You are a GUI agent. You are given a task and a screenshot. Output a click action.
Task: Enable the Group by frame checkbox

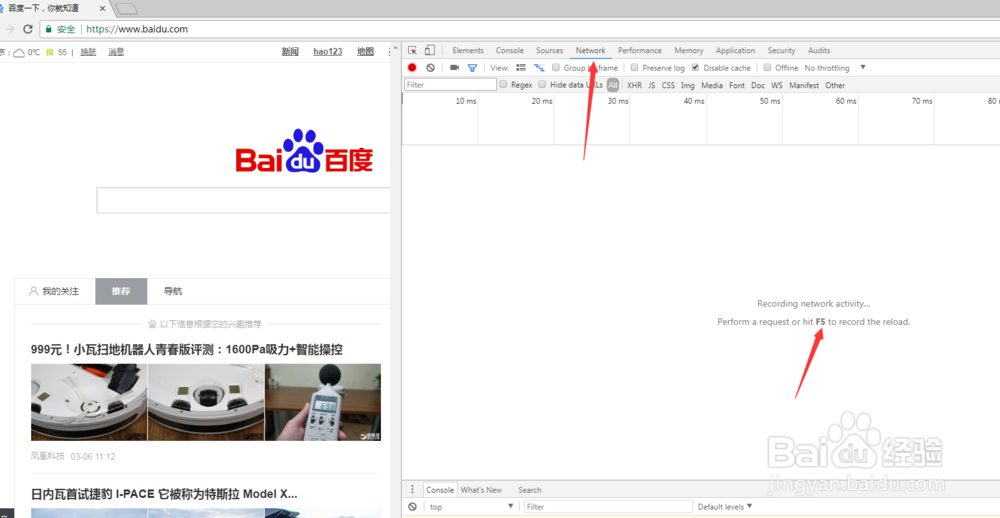(x=556, y=68)
